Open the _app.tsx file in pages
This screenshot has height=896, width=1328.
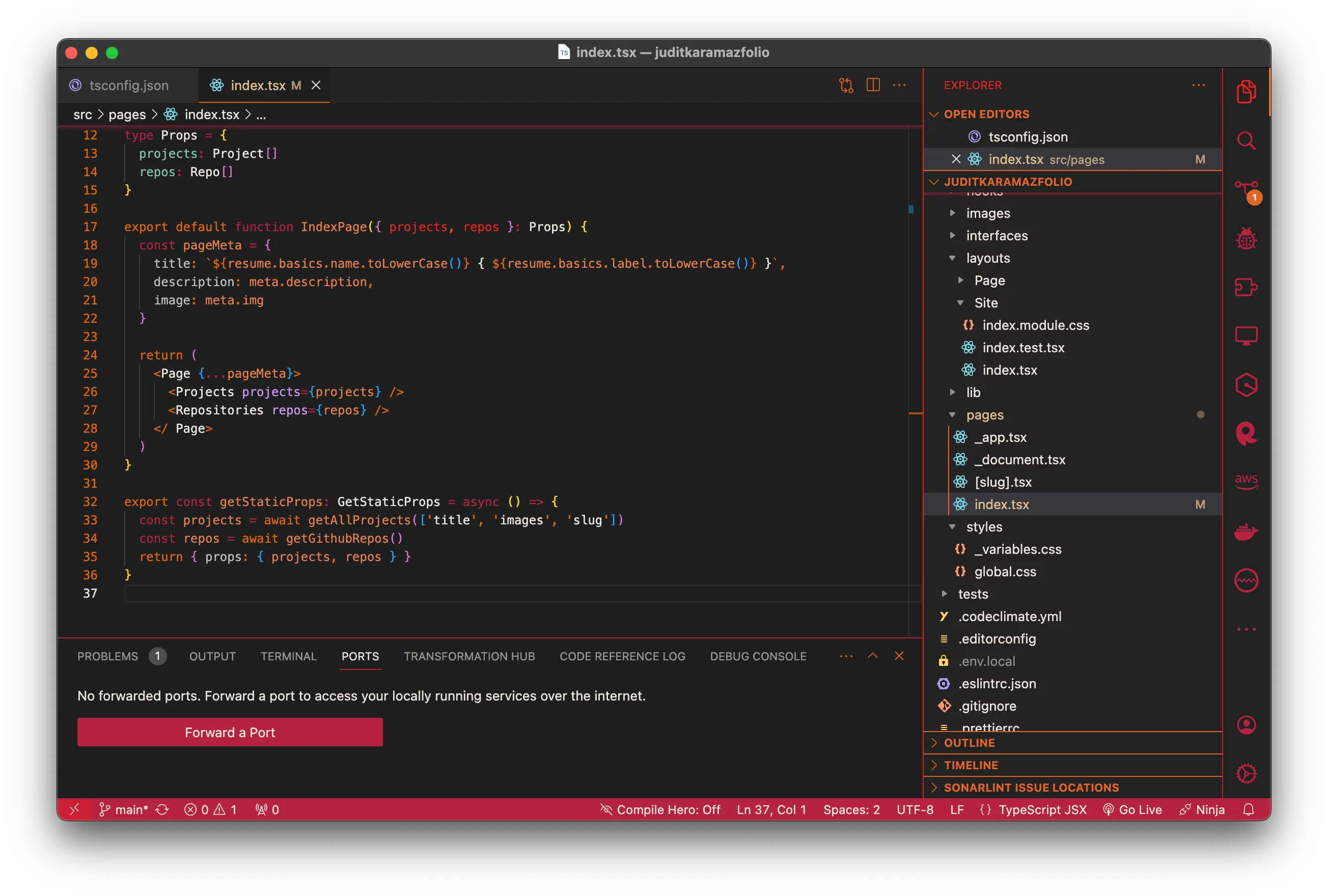(x=1000, y=437)
